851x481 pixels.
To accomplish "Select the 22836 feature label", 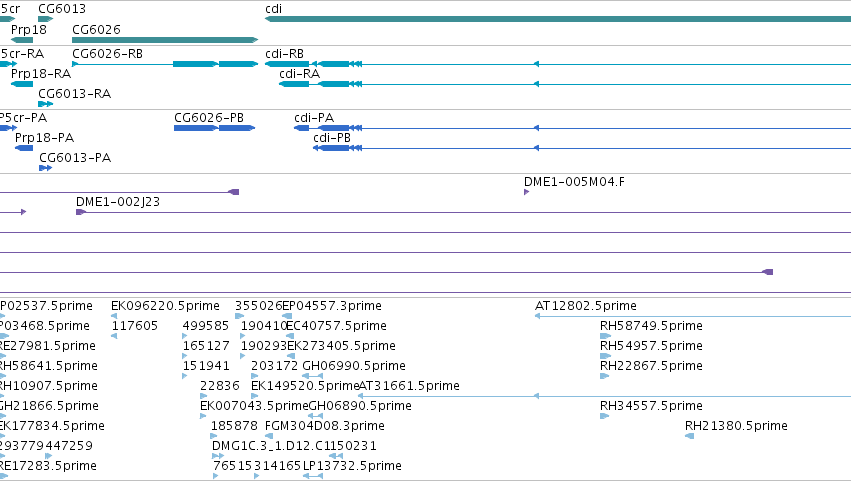I will coord(220,387).
